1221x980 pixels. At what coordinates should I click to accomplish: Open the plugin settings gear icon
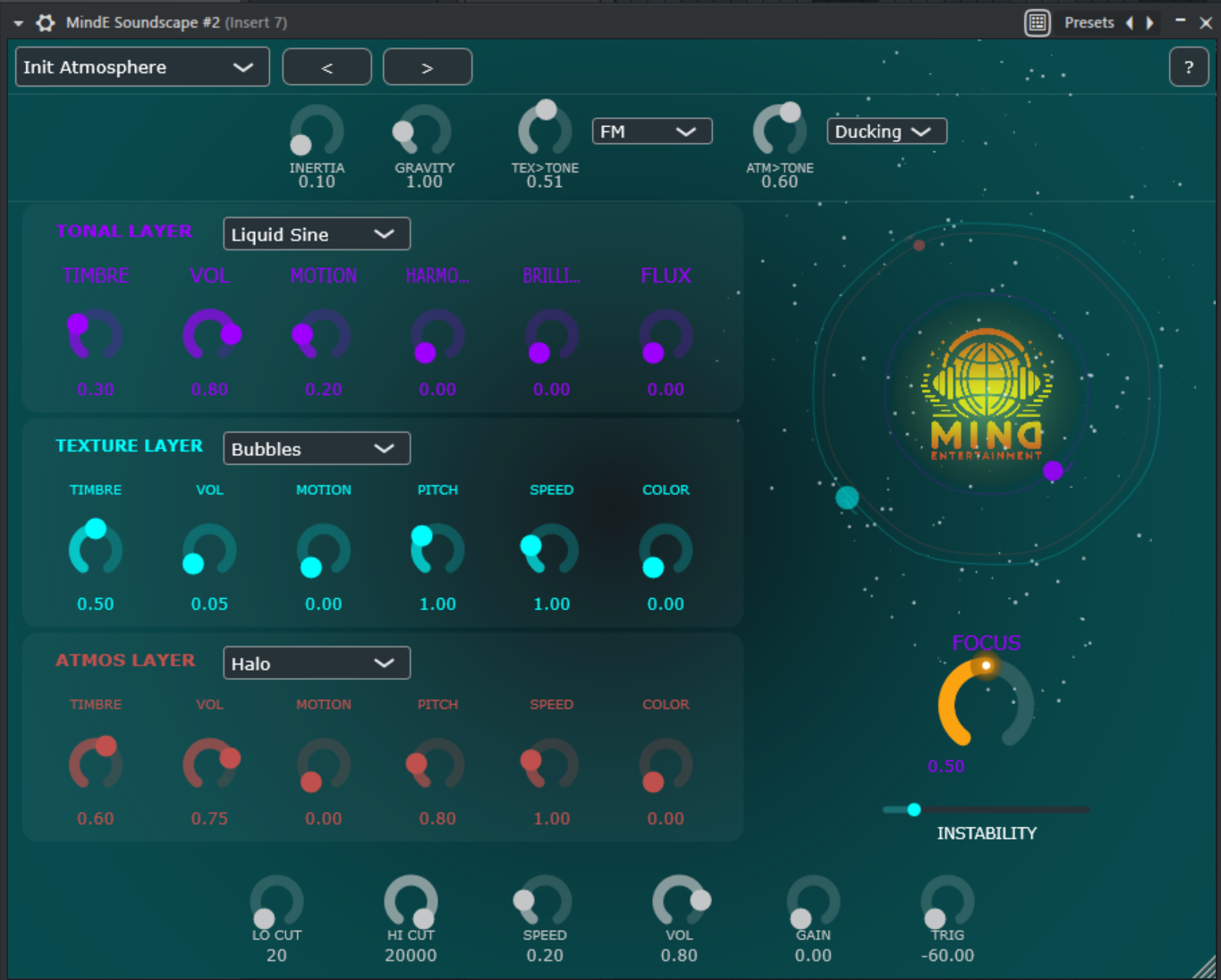[x=45, y=22]
